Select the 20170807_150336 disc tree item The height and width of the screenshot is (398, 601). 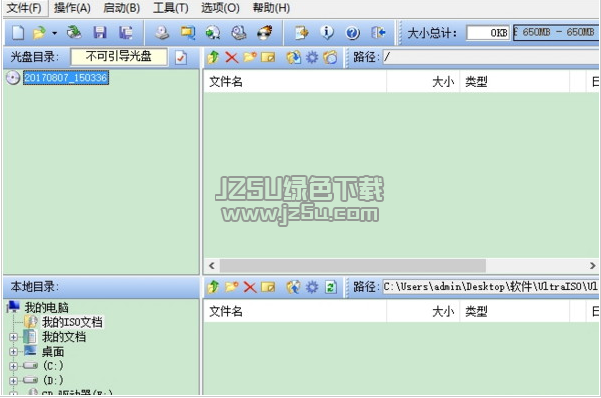pyautogui.click(x=66, y=78)
